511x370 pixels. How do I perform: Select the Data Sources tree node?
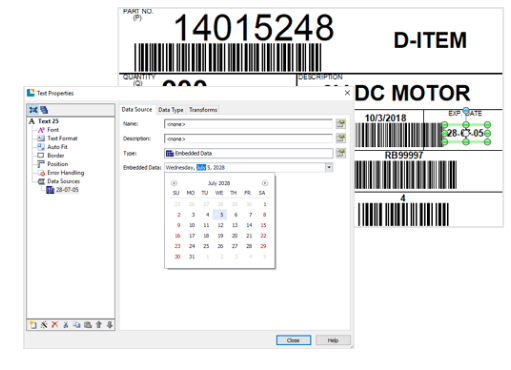click(63, 181)
